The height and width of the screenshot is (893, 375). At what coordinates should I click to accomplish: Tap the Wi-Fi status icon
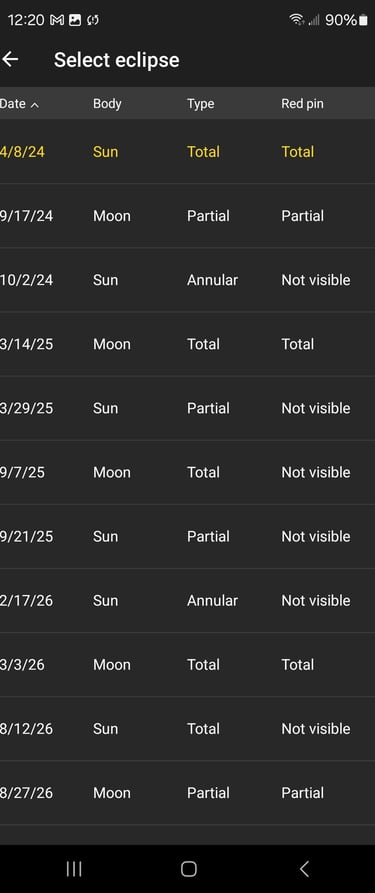296,21
